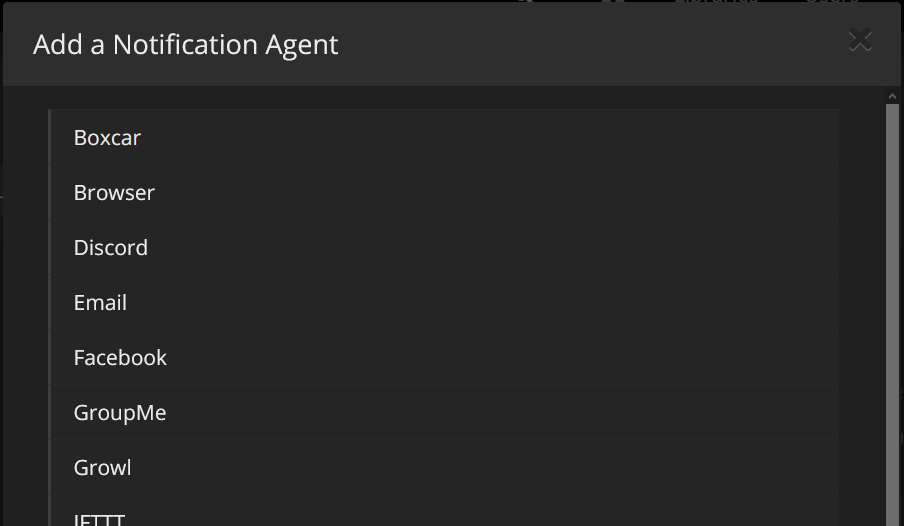The width and height of the screenshot is (904, 526).
Task: Pick Discord as the notification agent
Action: 444,247
